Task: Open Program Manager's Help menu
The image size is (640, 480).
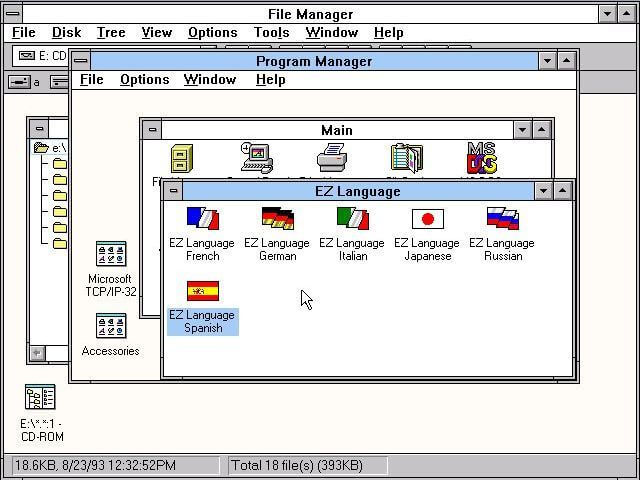Action: point(271,80)
